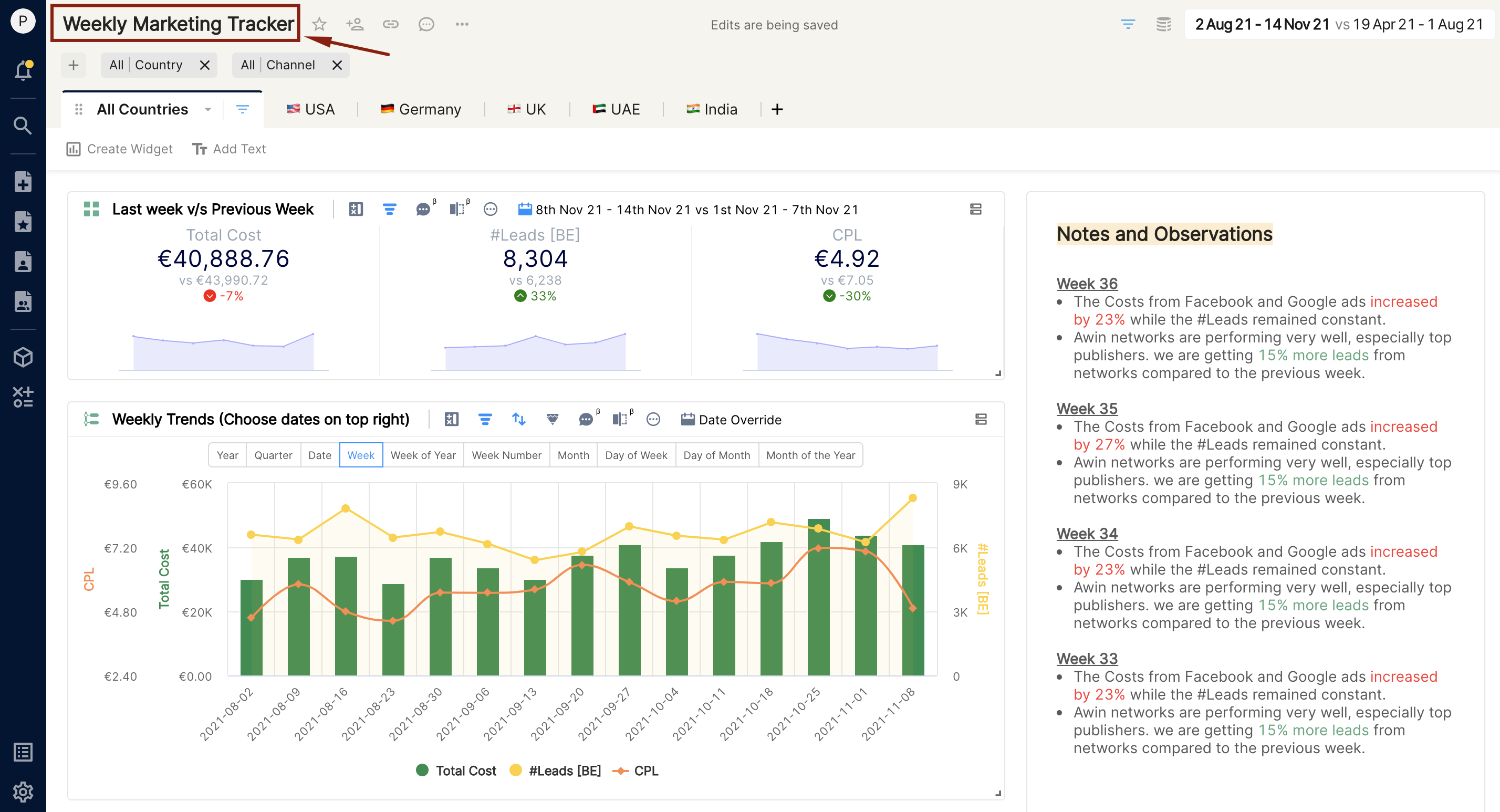
Task: Copy dashboard link icon
Action: (390, 24)
